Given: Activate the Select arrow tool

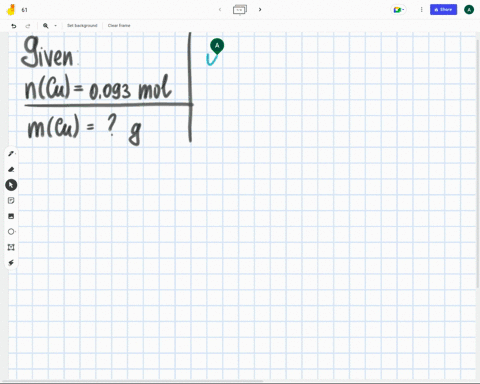Looking at the screenshot, I should coord(11,185).
